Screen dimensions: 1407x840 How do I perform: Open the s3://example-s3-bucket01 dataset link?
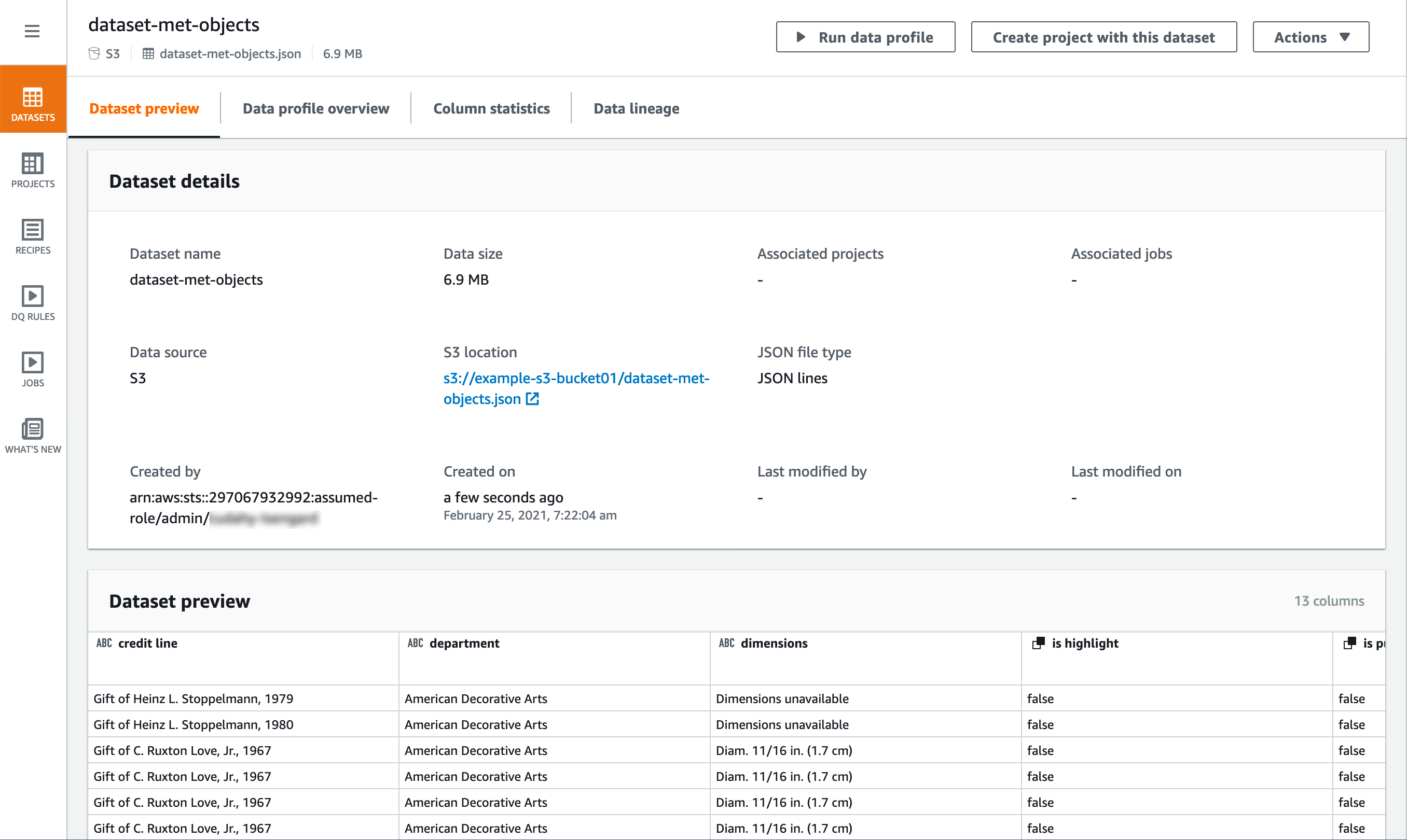[x=576, y=388]
